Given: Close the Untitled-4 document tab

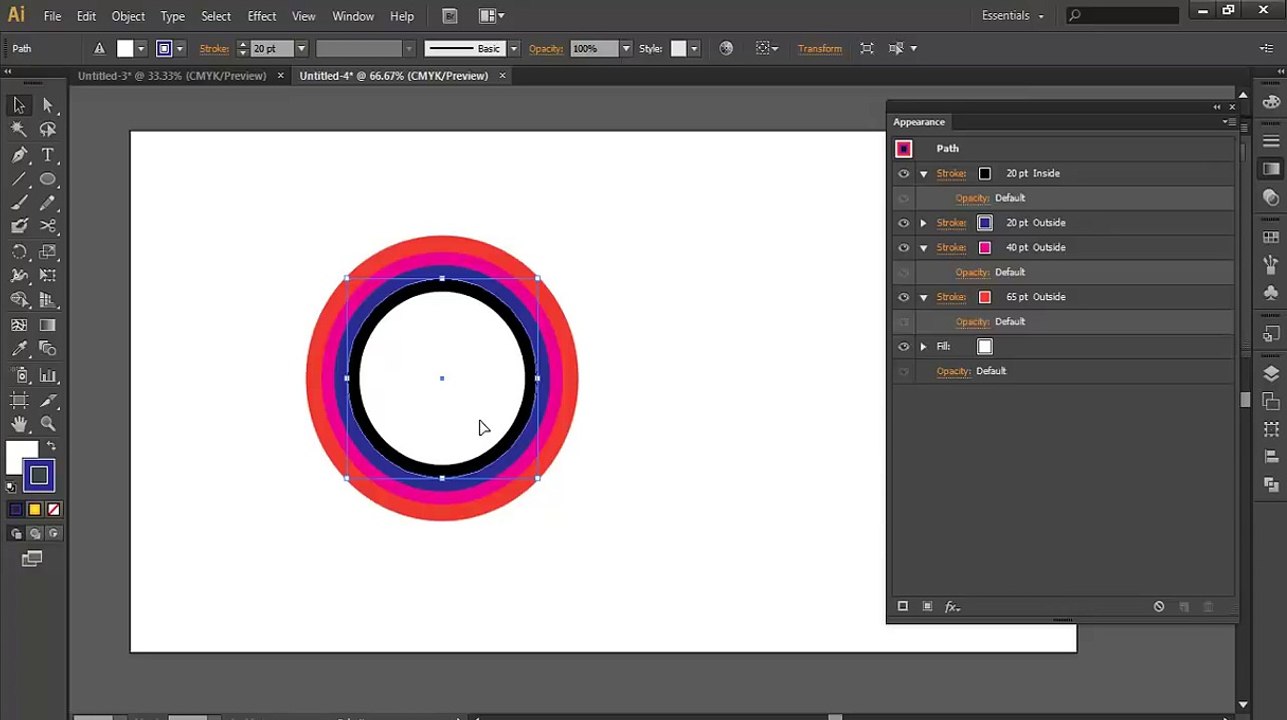Looking at the screenshot, I should coord(502,76).
